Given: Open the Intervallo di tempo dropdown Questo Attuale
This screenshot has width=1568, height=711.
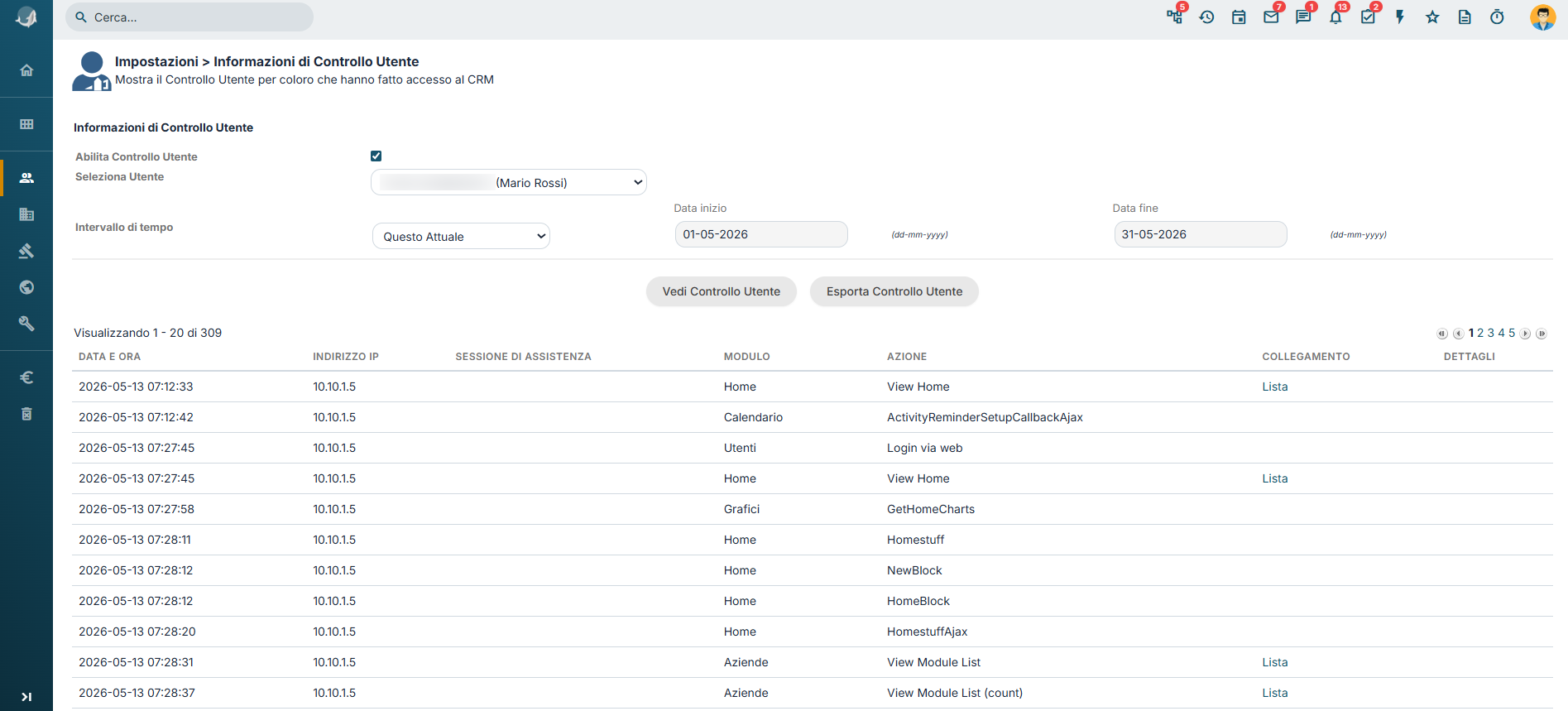Looking at the screenshot, I should pos(461,236).
